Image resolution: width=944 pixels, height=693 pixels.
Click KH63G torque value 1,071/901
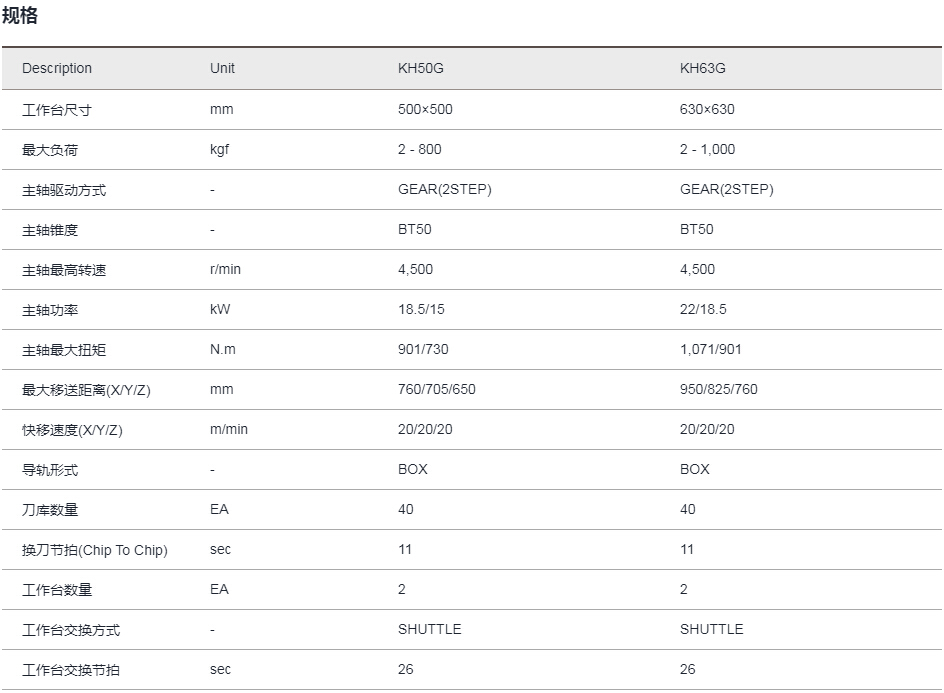tap(710, 349)
